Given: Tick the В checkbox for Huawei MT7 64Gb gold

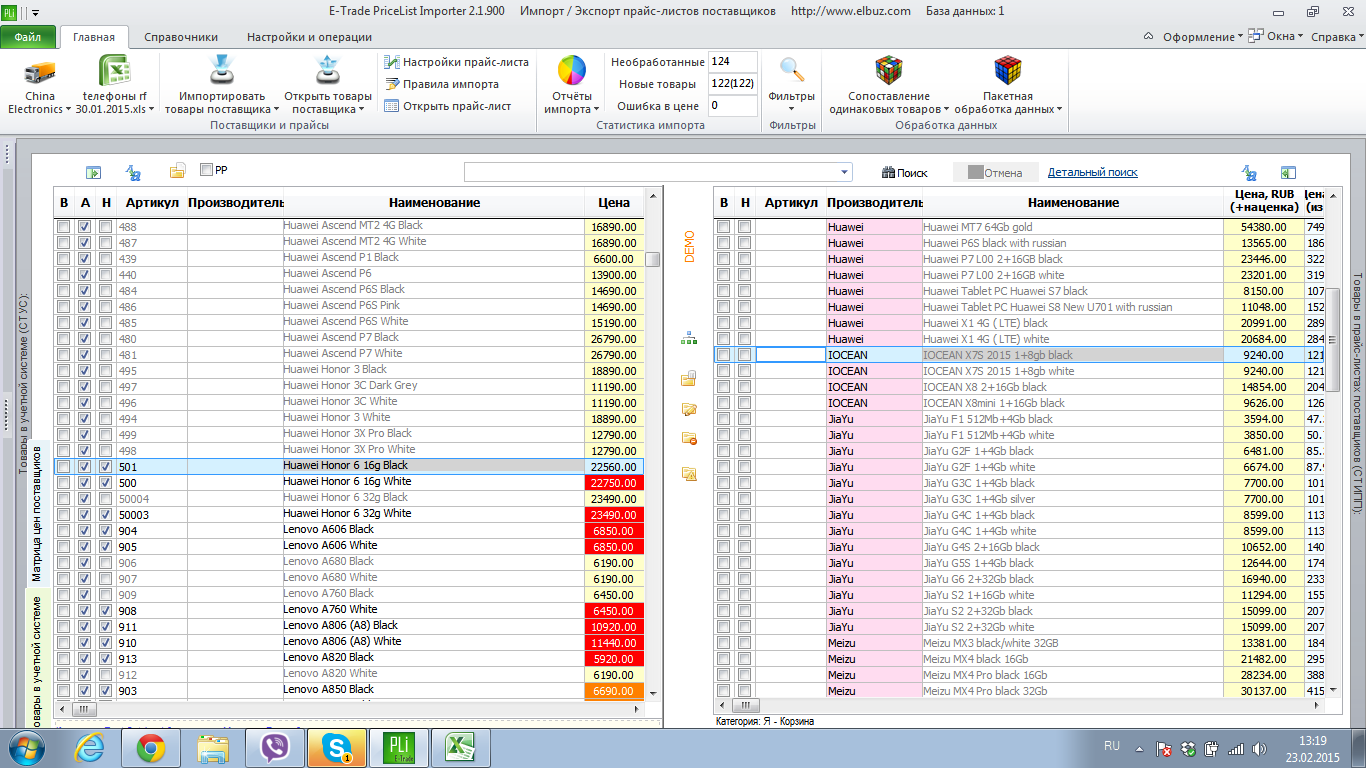Looking at the screenshot, I should pyautogui.click(x=724, y=227).
